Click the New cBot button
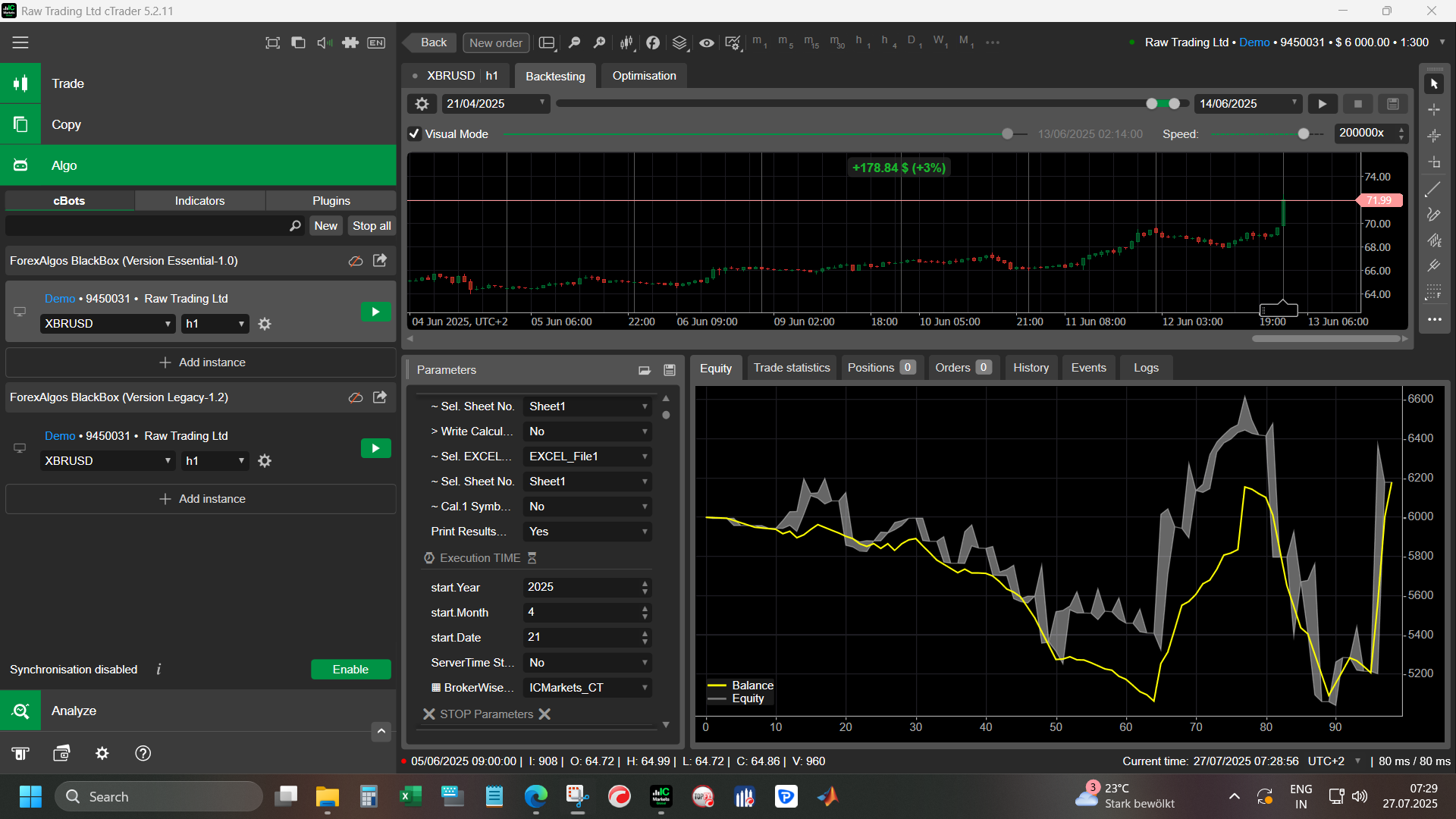The height and width of the screenshot is (819, 1456). pos(326,226)
